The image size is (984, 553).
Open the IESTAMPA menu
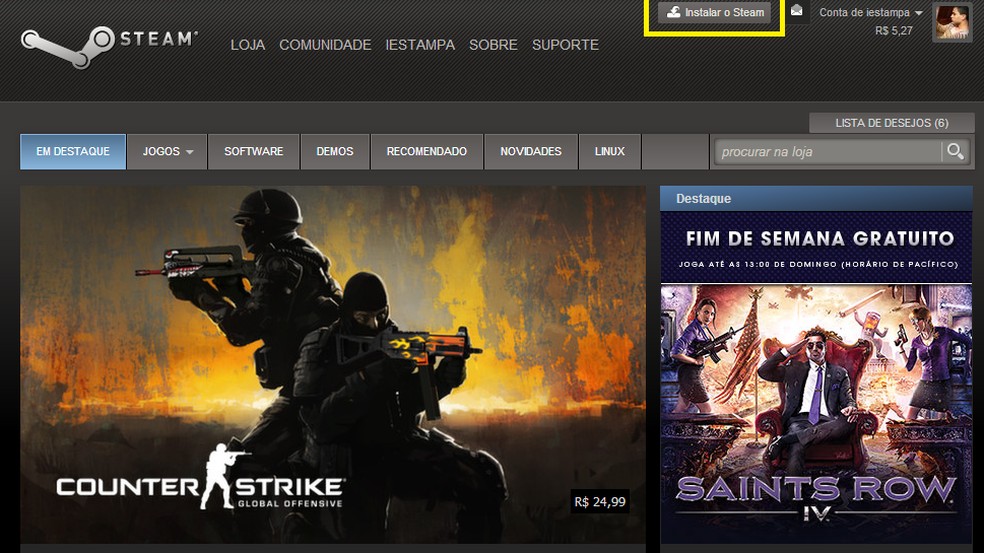[x=420, y=45]
